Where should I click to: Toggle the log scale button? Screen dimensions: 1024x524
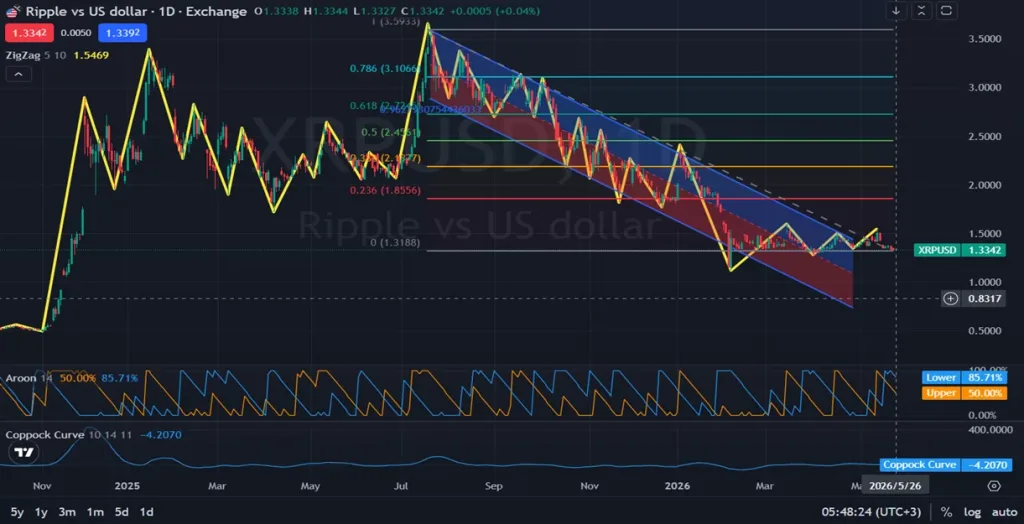click(x=972, y=512)
